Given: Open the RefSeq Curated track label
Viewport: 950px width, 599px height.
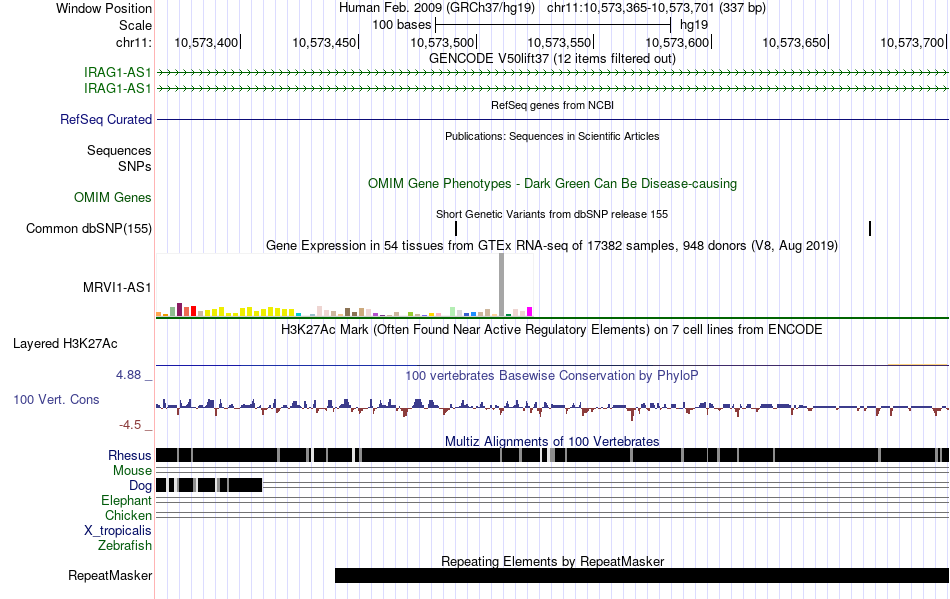Looking at the screenshot, I should coord(106,119).
